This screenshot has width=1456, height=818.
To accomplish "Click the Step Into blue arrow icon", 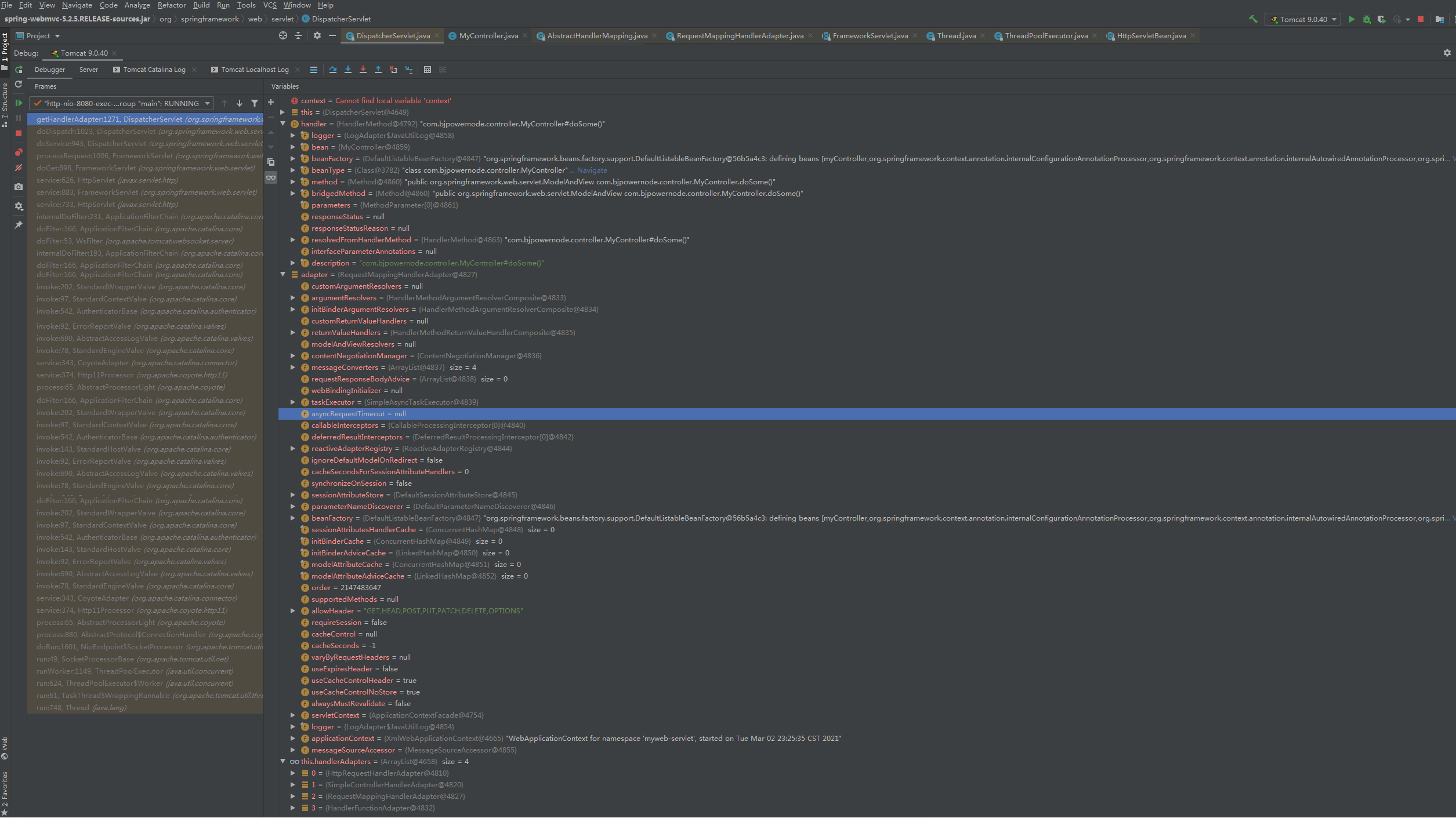I will pos(348,70).
